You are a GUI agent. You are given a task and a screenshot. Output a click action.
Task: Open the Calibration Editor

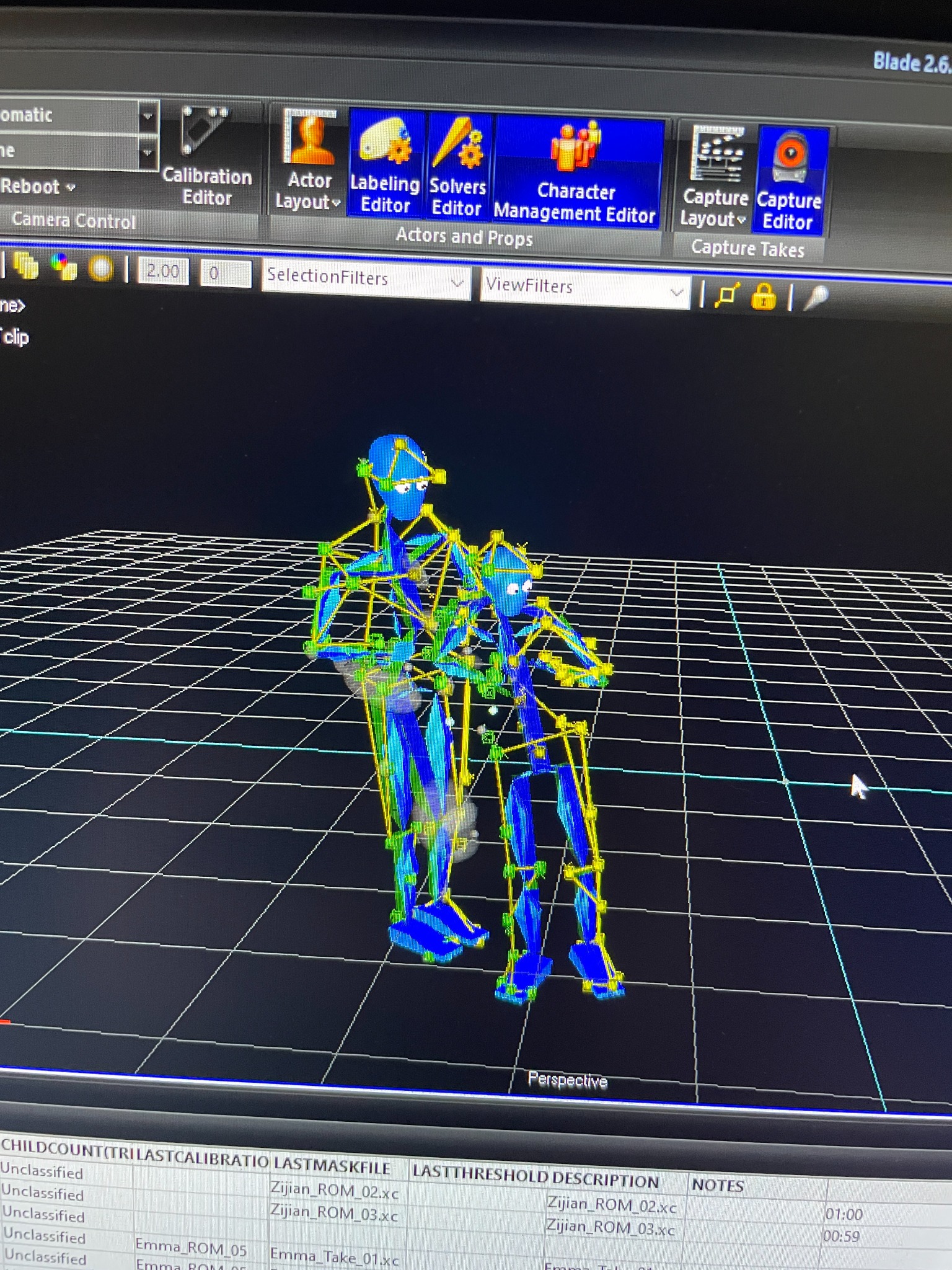[x=207, y=156]
